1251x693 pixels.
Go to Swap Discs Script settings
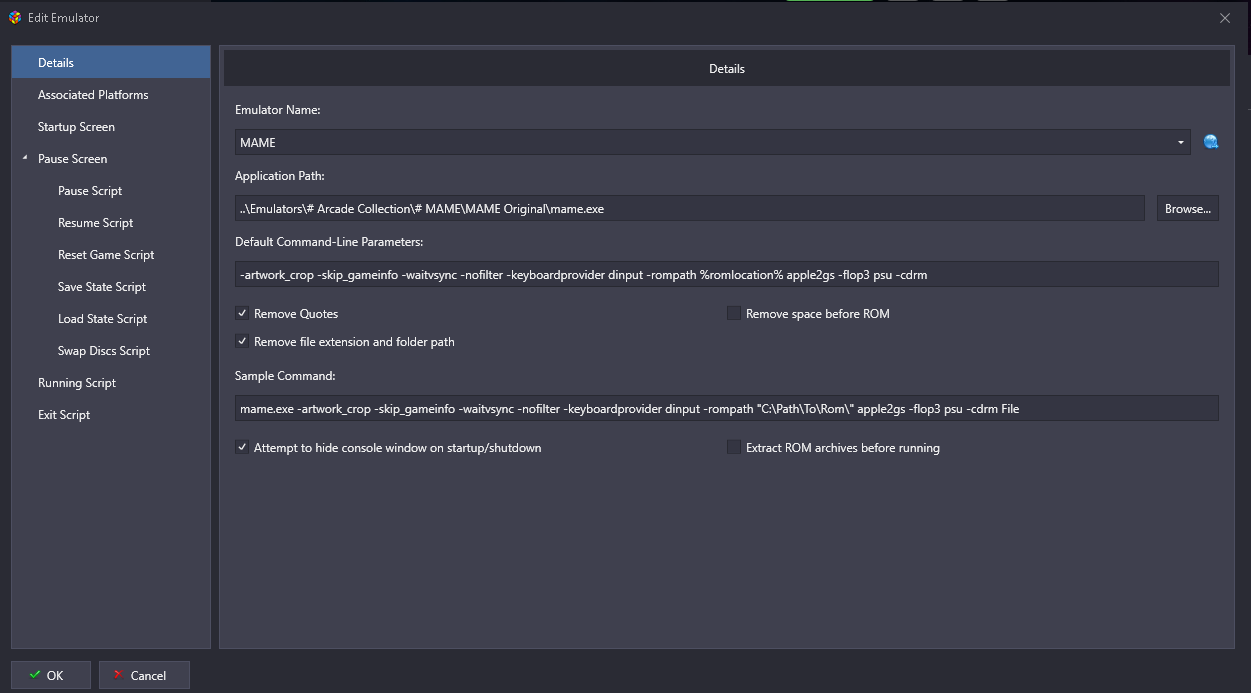tap(104, 351)
